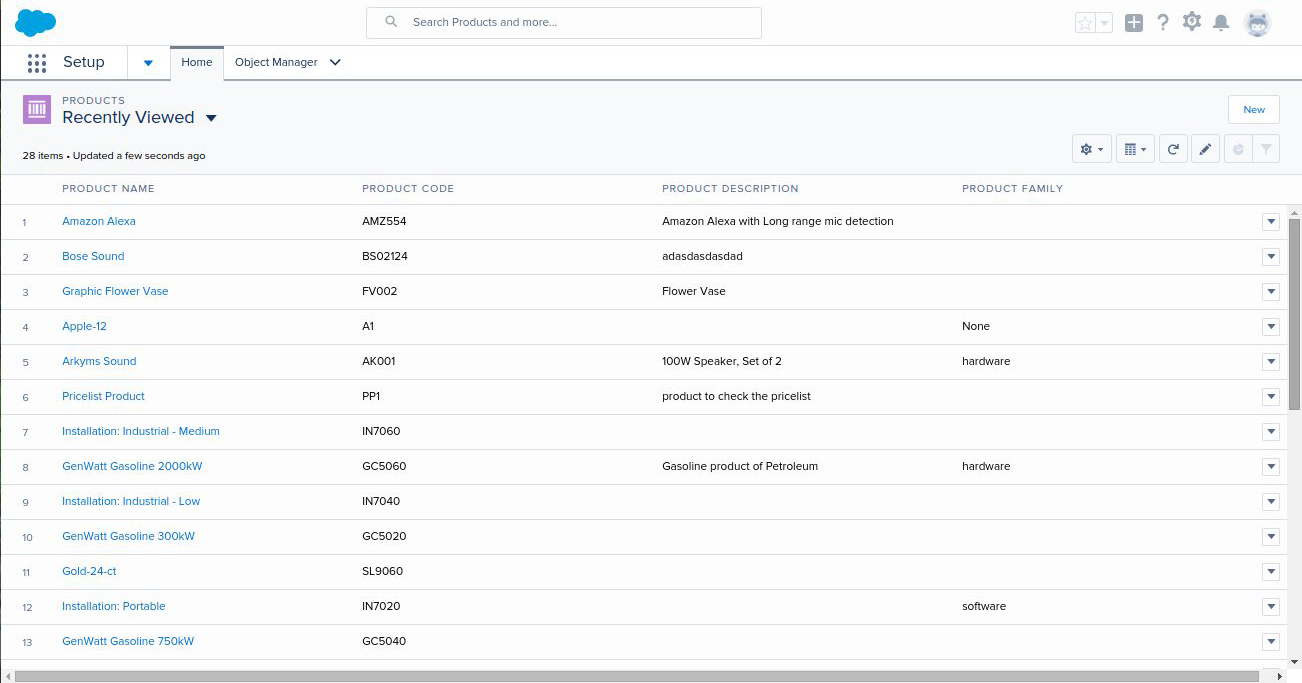Open Installation: Industrial - Low product
Screen dimensions: 1302x683
(x=131, y=501)
